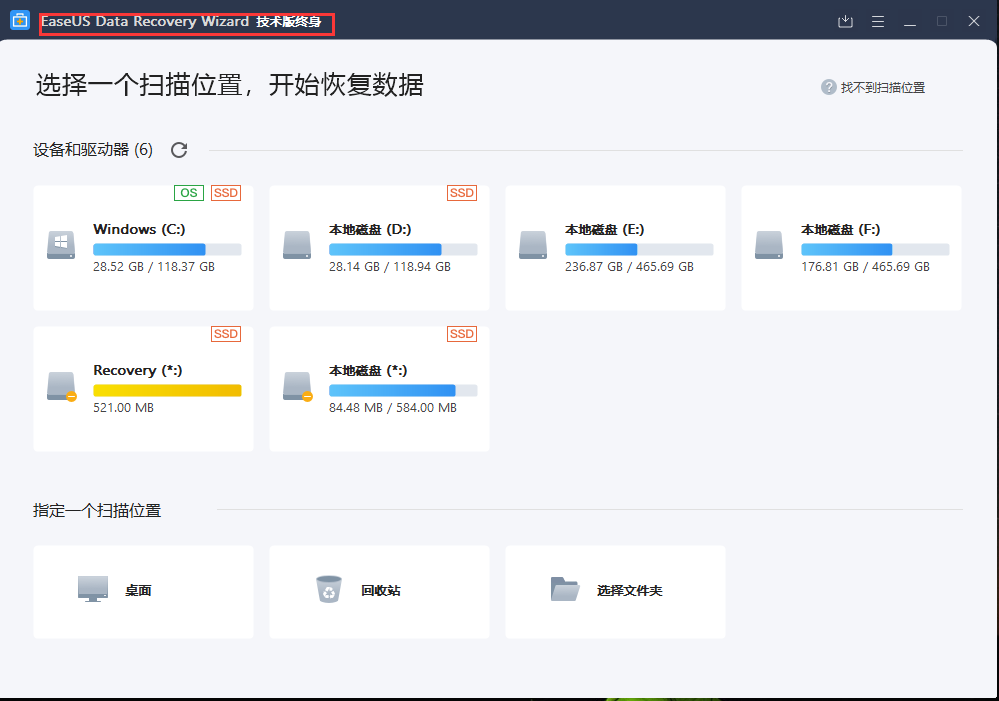Click the SSD badge on Recovery (*:)

(226, 334)
